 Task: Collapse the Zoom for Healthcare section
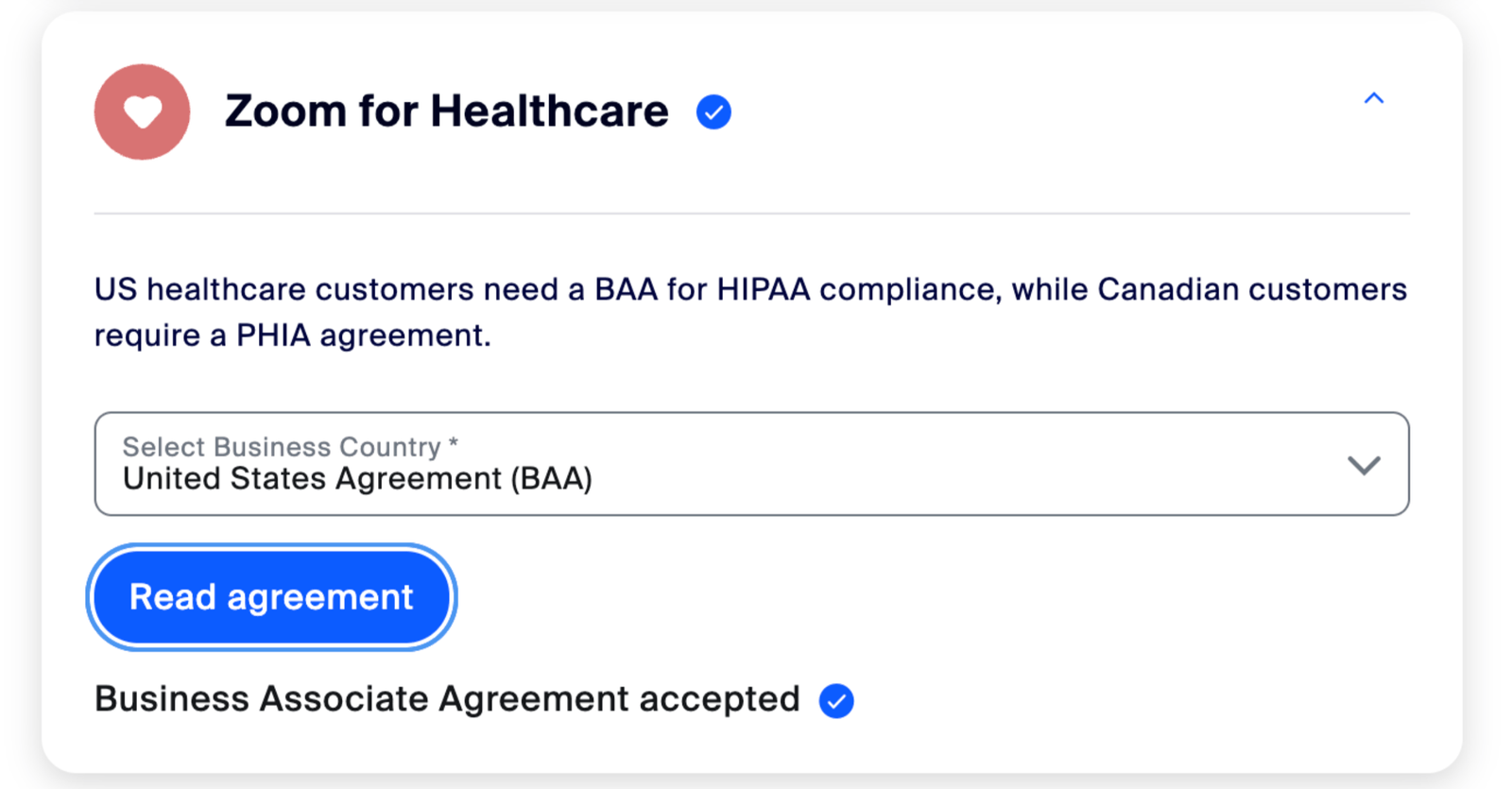tap(1374, 98)
